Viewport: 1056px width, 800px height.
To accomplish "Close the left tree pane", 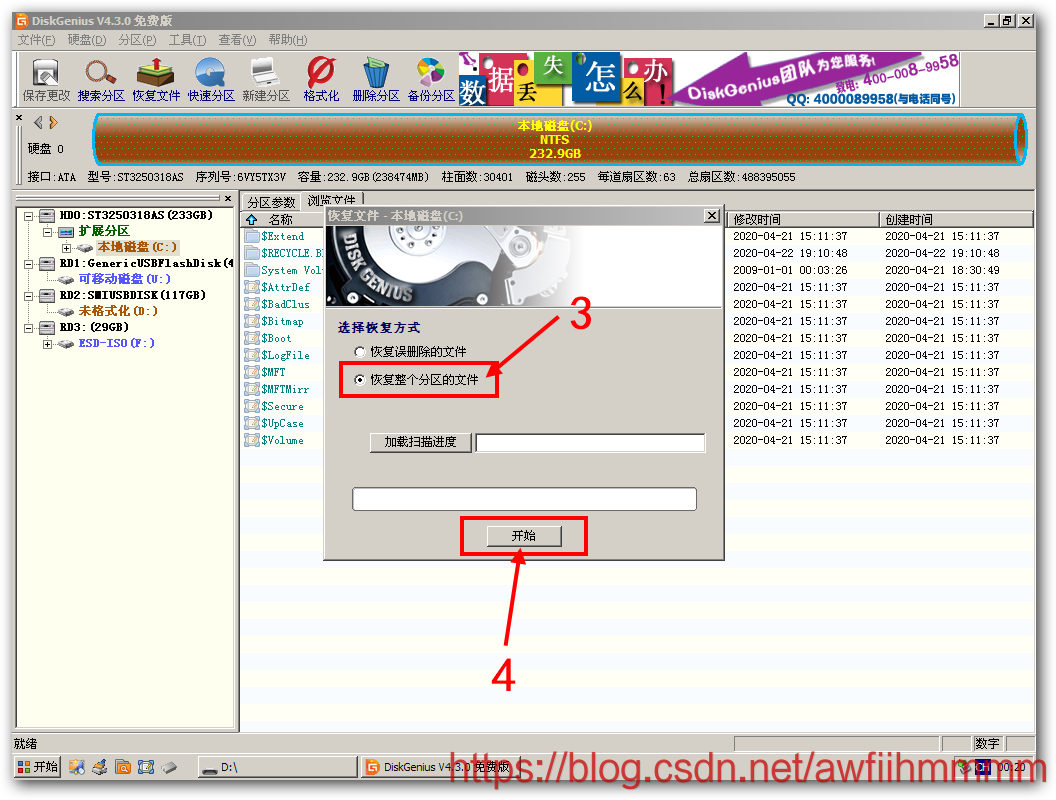I will point(228,199).
